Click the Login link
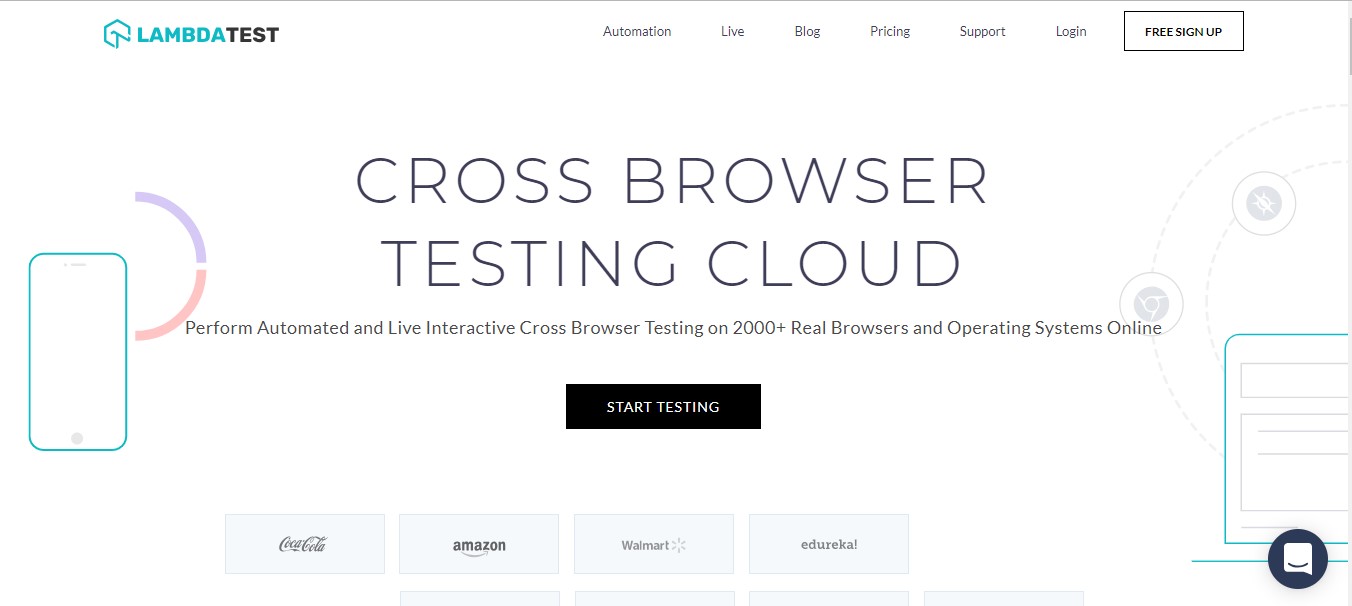 pos(1070,31)
